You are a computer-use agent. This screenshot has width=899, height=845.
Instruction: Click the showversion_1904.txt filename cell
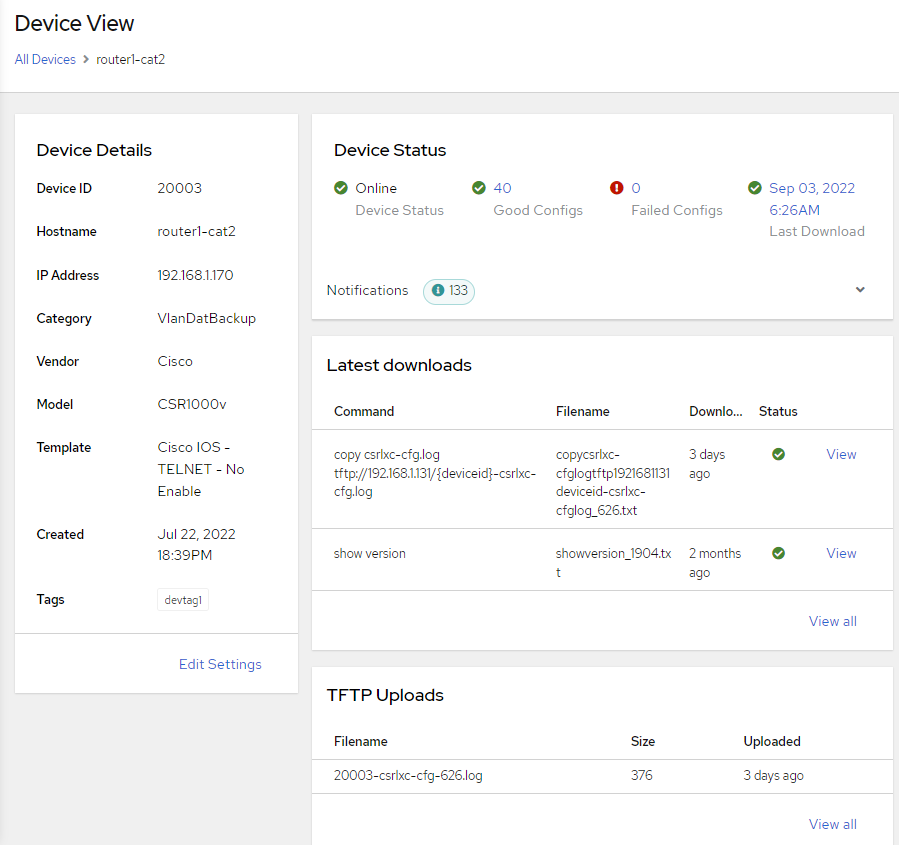pos(613,562)
